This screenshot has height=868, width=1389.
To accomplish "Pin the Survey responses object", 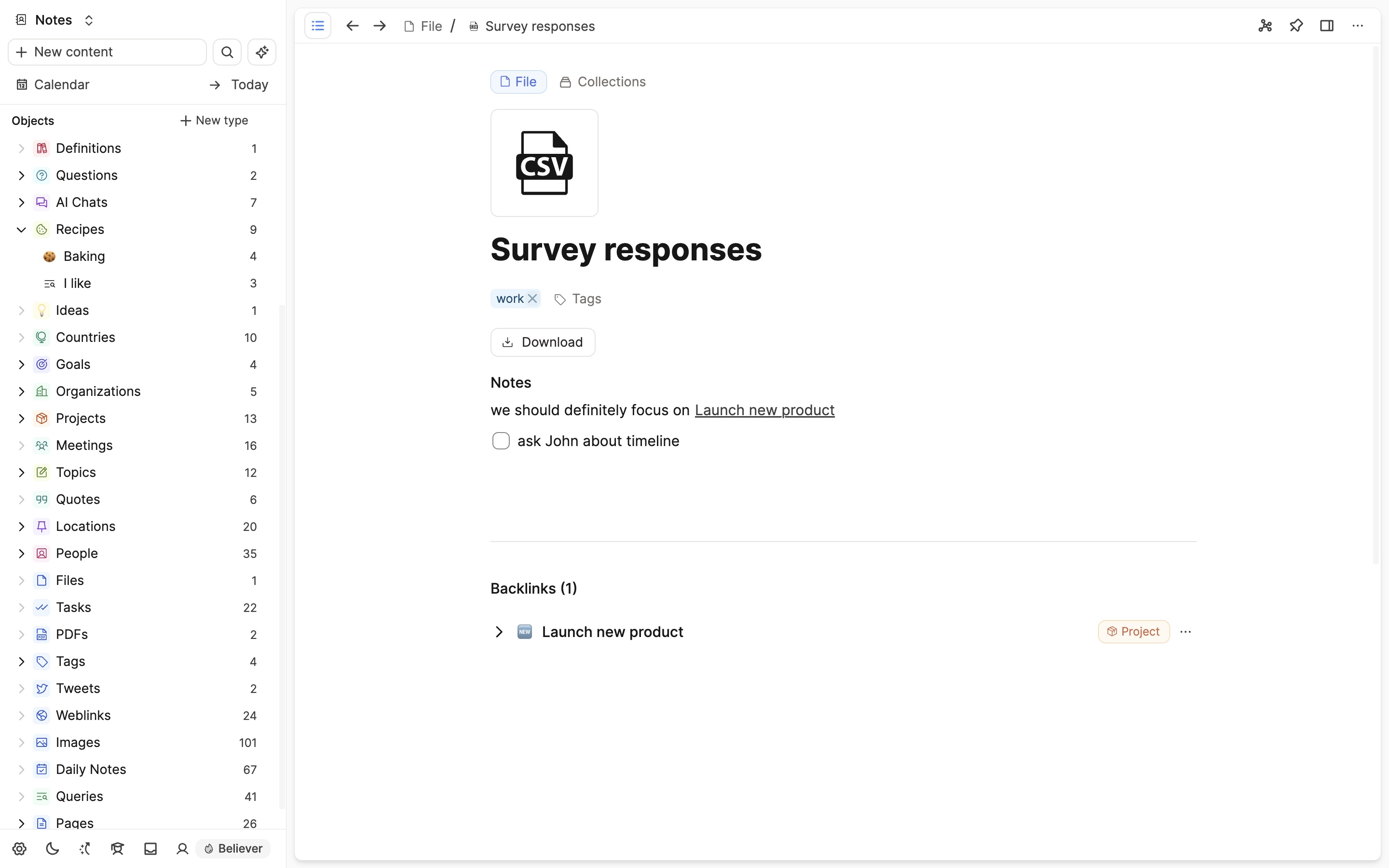I will [1296, 26].
